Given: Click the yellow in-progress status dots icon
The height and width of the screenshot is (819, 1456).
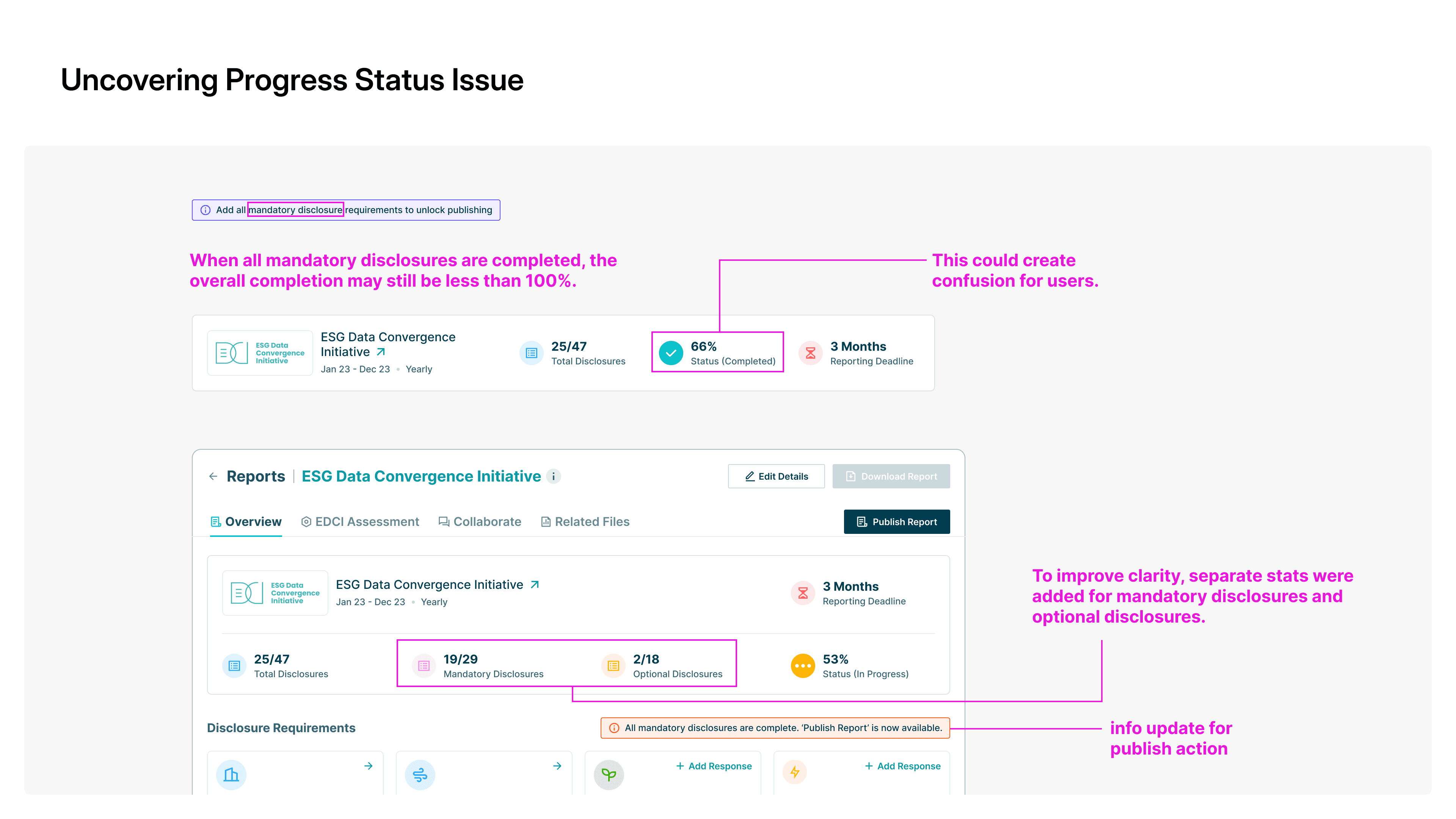Looking at the screenshot, I should 803,666.
